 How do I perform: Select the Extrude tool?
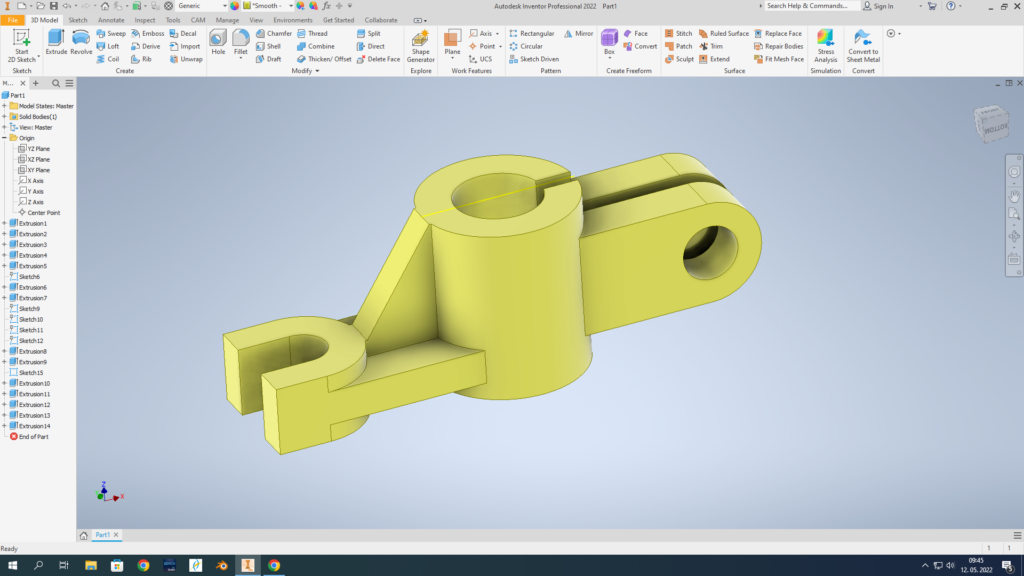click(x=56, y=42)
